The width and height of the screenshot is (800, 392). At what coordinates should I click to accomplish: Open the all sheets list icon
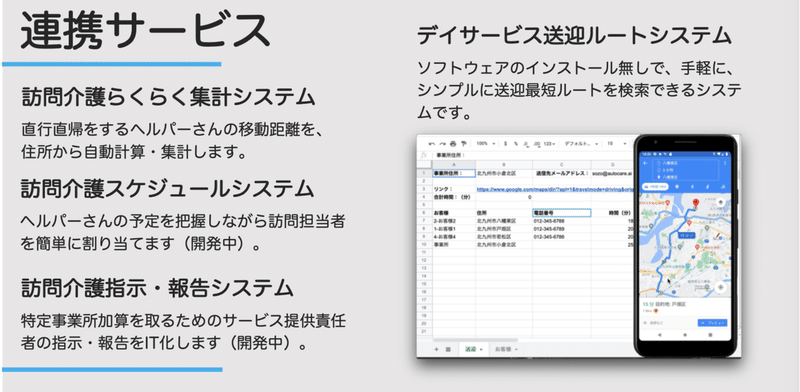tap(448, 349)
